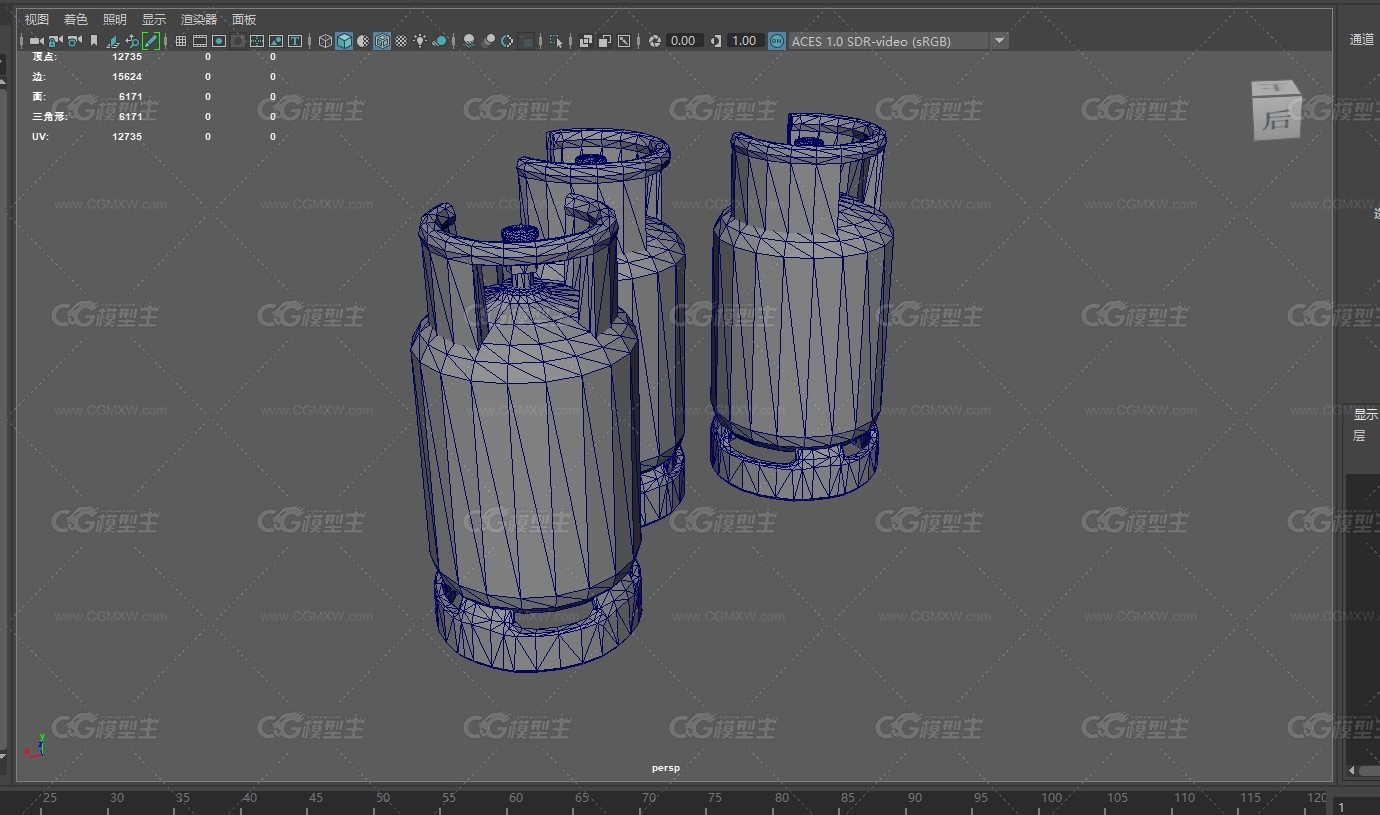Click the 边 edge count 15624
This screenshot has height=815, width=1380.
pyautogui.click(x=127, y=77)
